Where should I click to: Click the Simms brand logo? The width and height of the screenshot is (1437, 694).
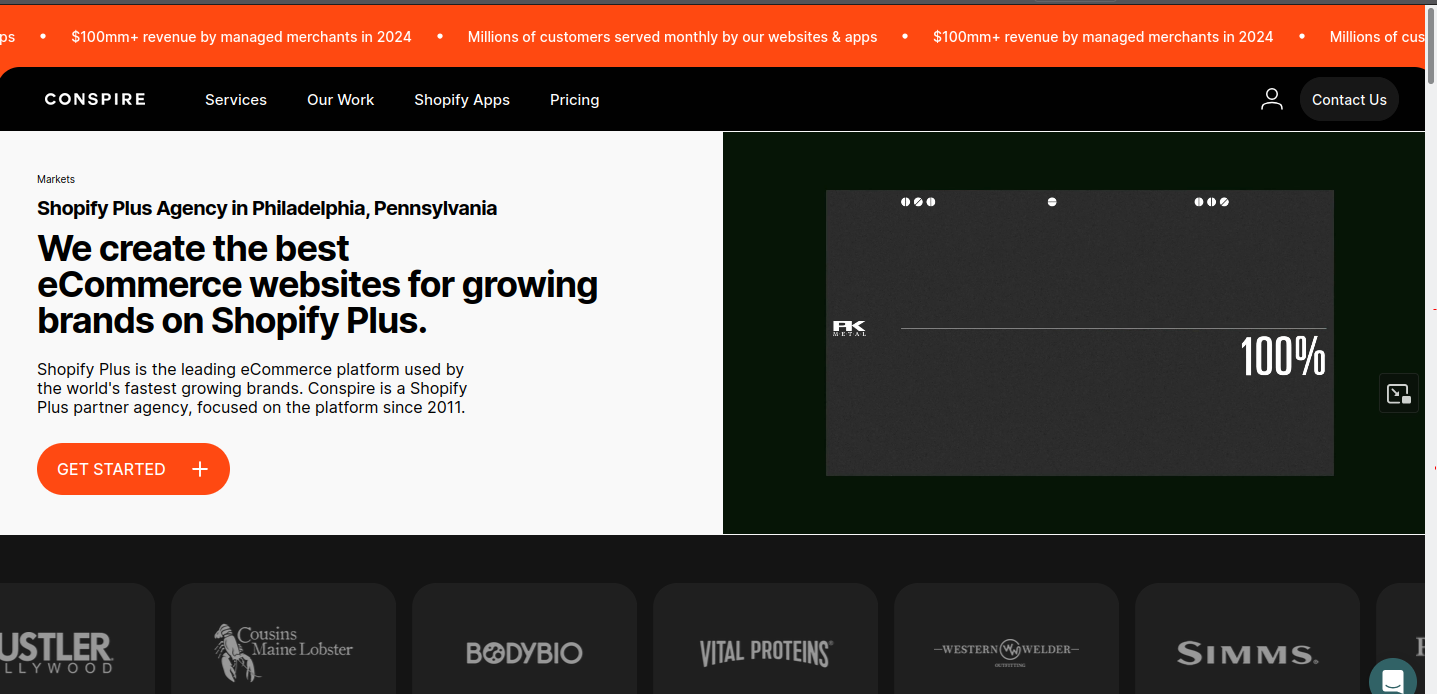coord(1247,654)
